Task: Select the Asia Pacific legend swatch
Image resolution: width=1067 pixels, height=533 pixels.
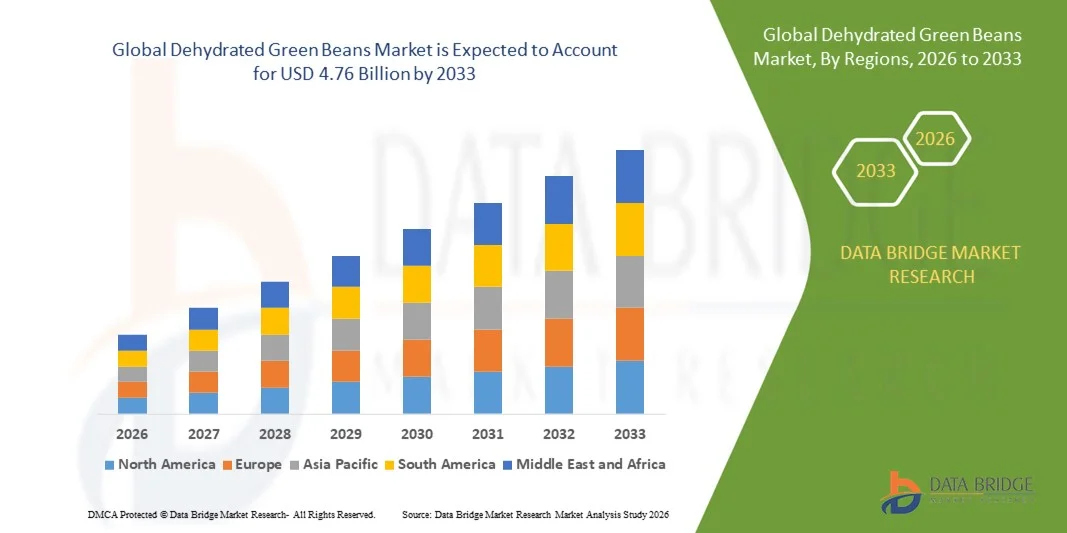Action: (291, 465)
